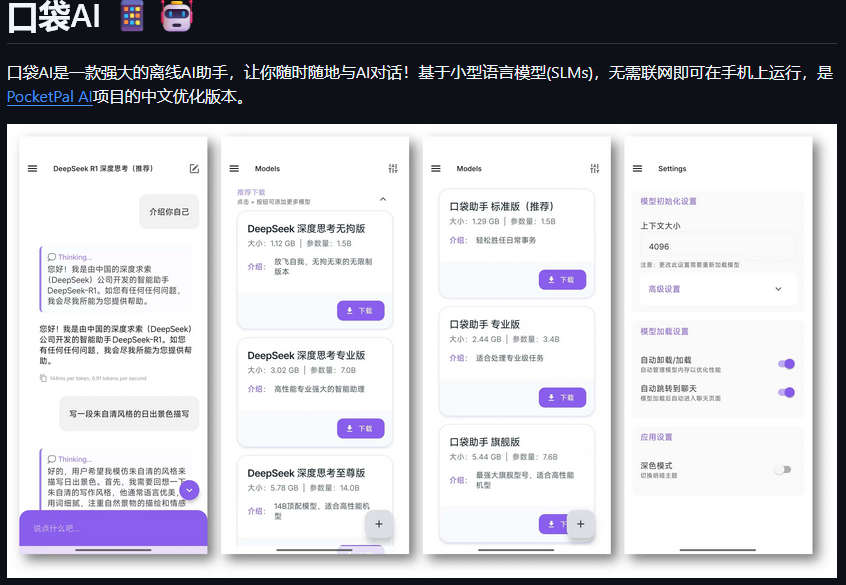Click the 模型初始化设置 section heading
Screen dimensions: 846x585
(668, 201)
